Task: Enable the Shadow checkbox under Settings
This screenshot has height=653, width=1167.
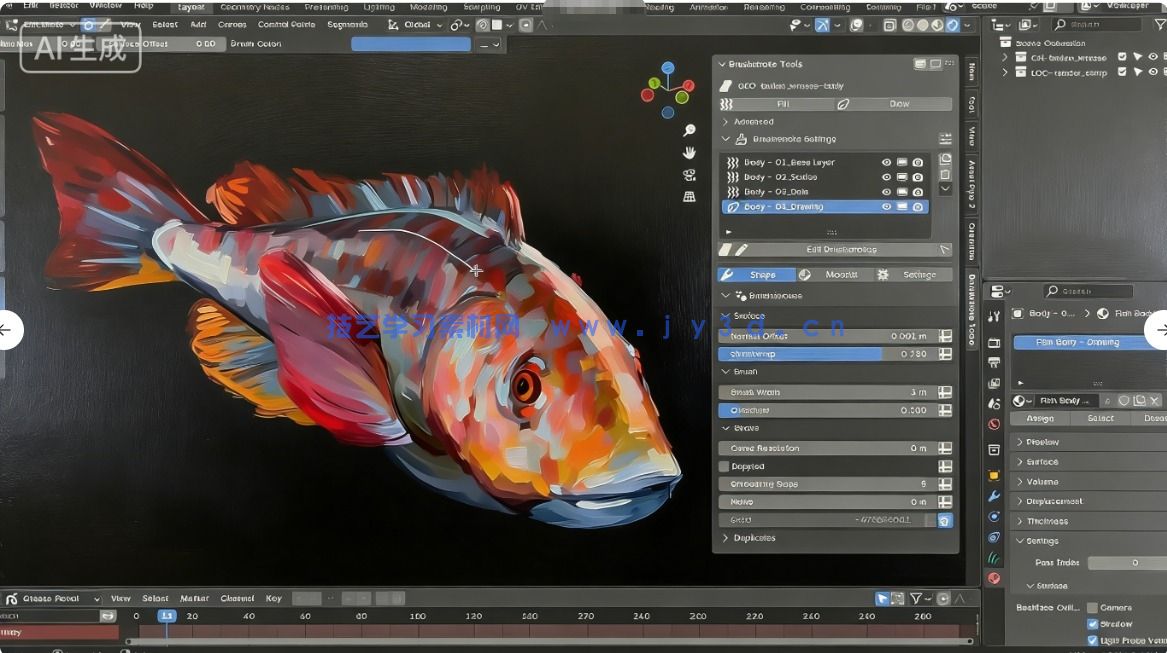Action: tap(1093, 624)
